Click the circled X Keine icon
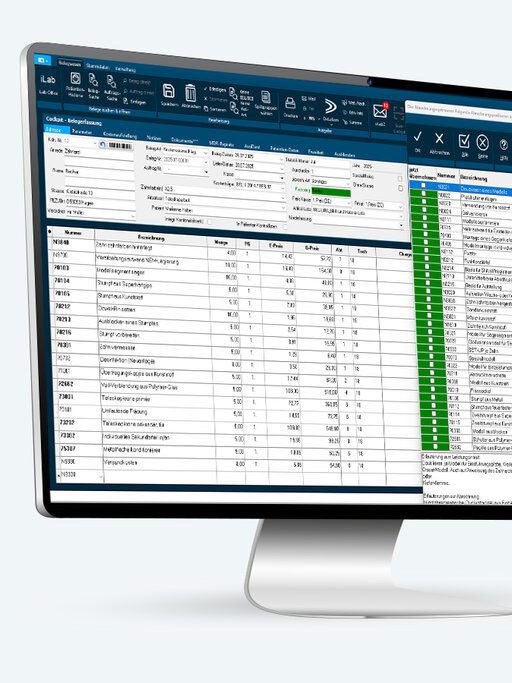 tap(482, 142)
